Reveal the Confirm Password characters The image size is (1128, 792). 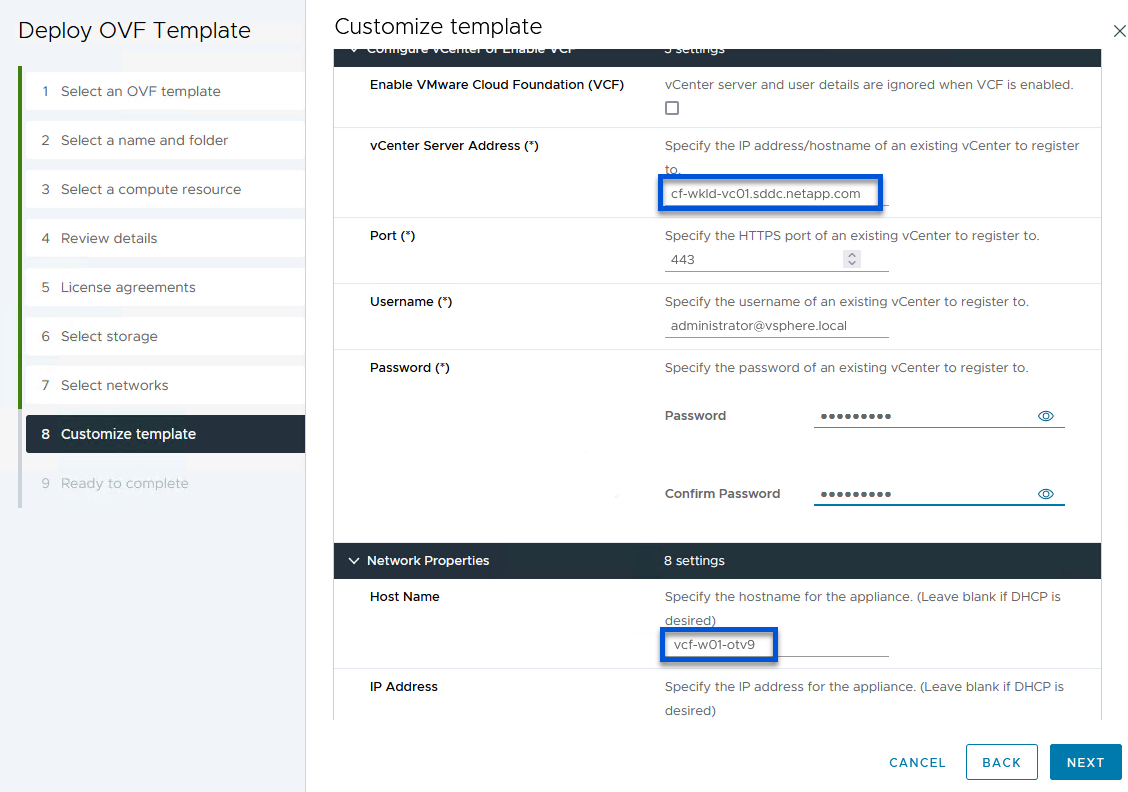(x=1046, y=494)
